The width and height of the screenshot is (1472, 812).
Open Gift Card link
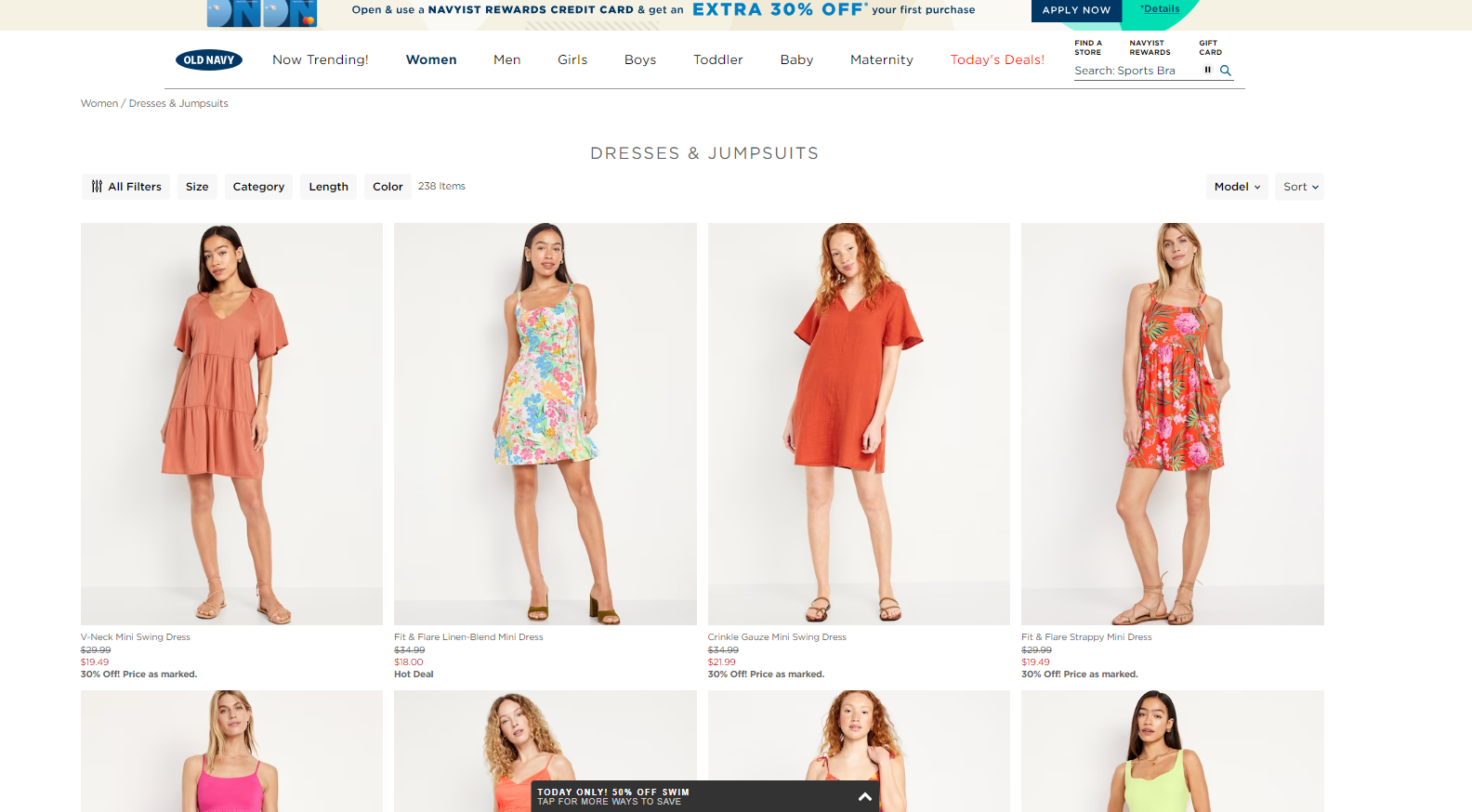pos(1210,47)
